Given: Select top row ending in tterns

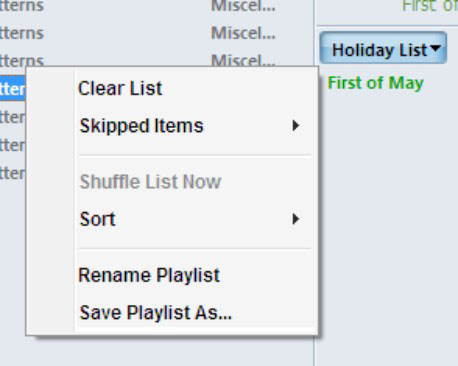Looking at the screenshot, I should click(x=22, y=6).
